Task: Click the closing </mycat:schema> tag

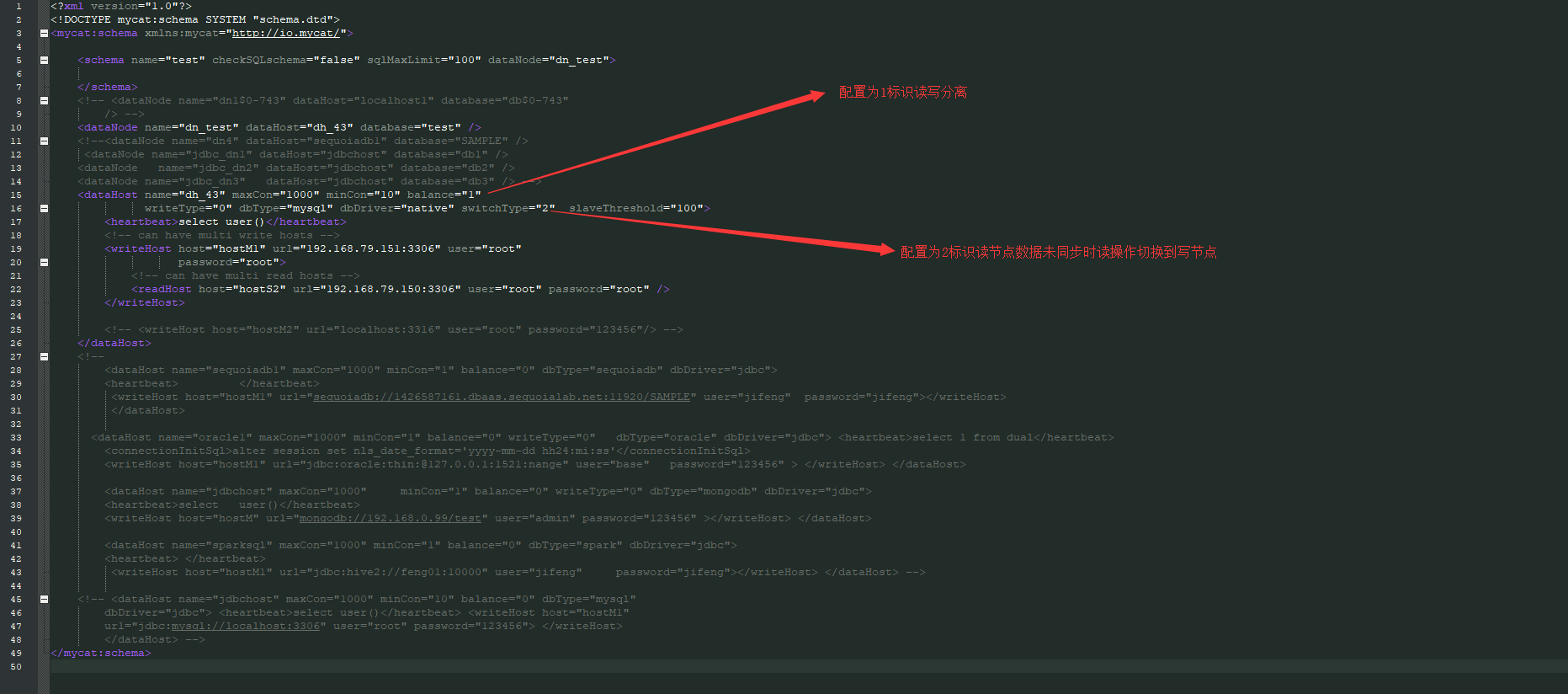Action: (101, 654)
